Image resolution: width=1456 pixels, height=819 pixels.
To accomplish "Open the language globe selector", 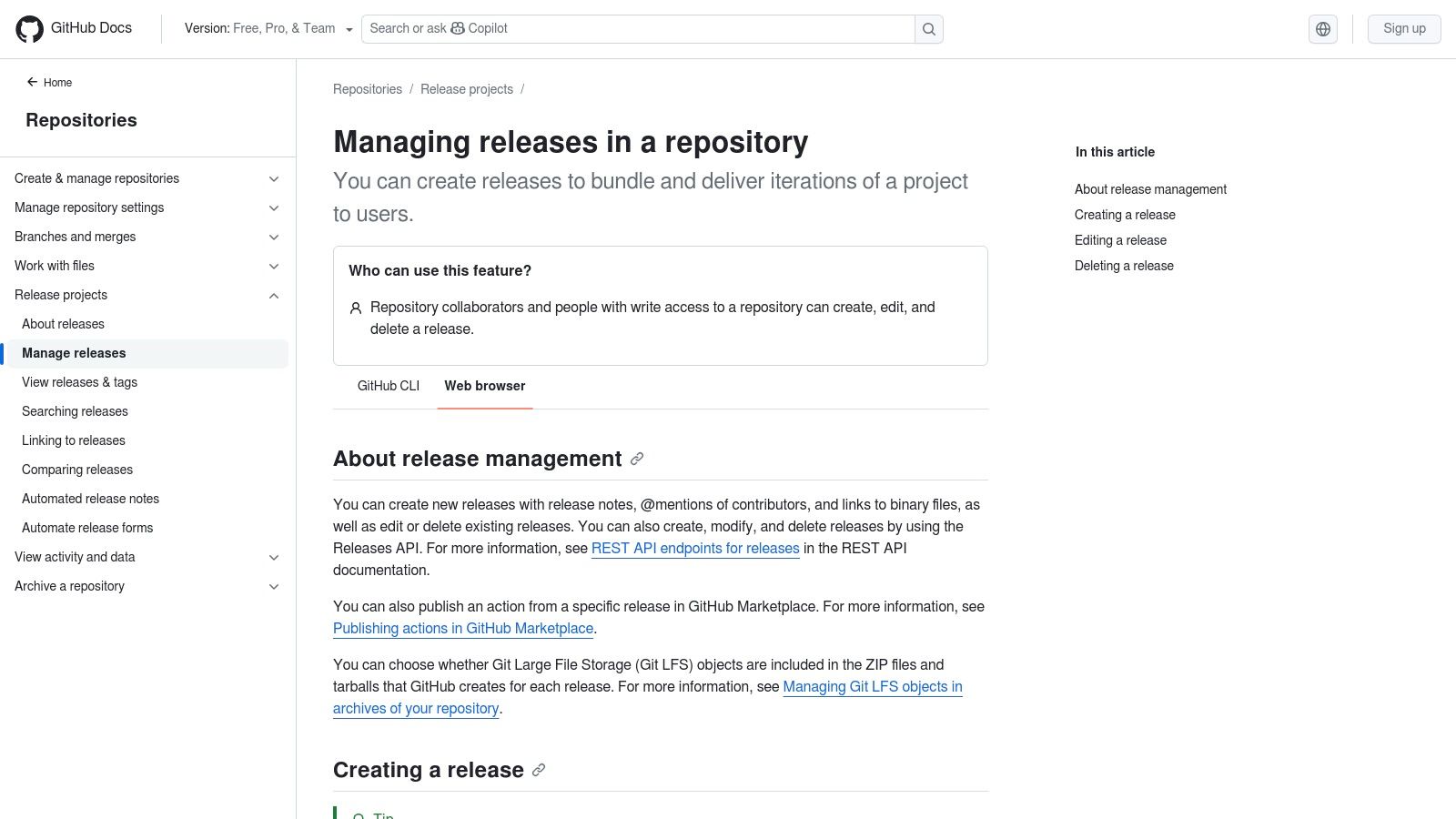I will 1322,29.
